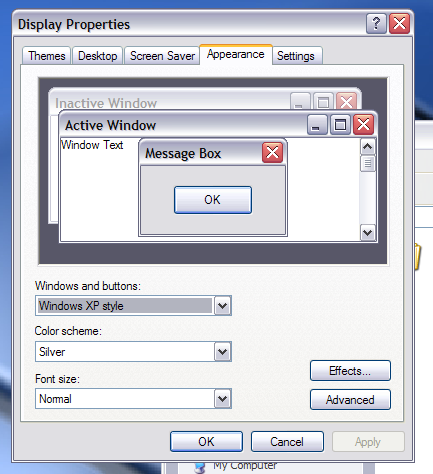Open the Color scheme dropdown arrow
Image resolution: width=433 pixels, height=474 pixels.
(223, 352)
